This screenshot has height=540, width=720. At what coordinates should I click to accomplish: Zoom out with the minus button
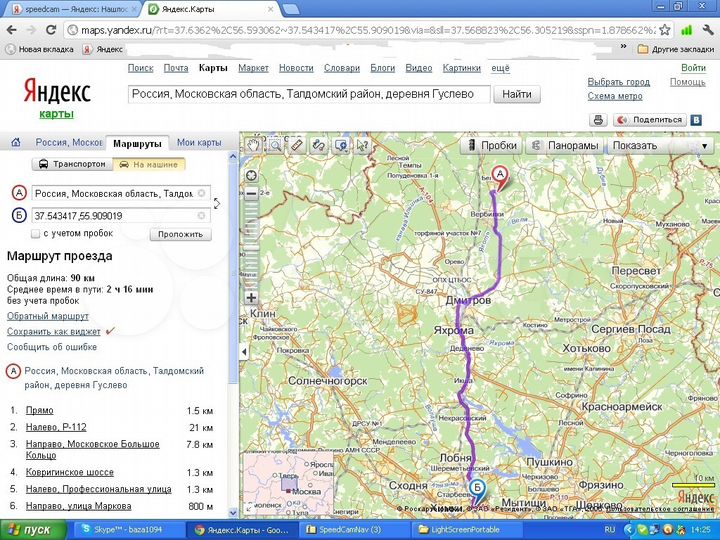tap(251, 194)
